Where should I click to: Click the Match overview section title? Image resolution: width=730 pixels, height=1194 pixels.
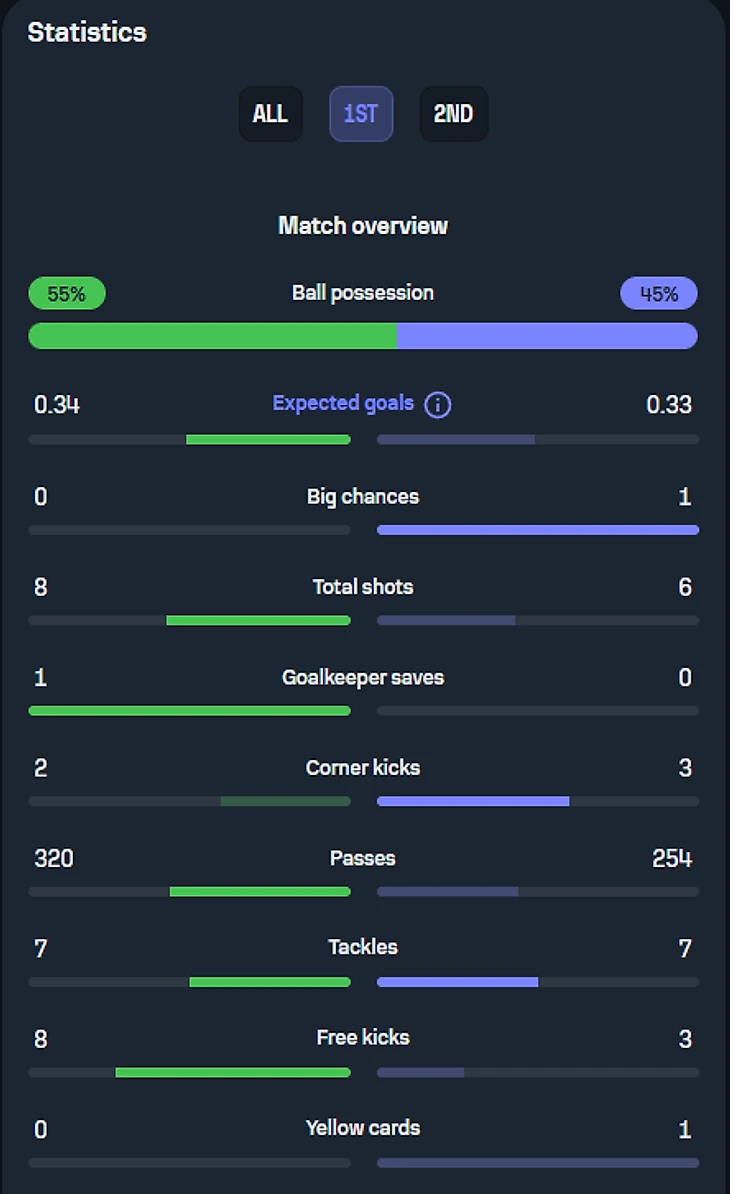pyautogui.click(x=363, y=225)
